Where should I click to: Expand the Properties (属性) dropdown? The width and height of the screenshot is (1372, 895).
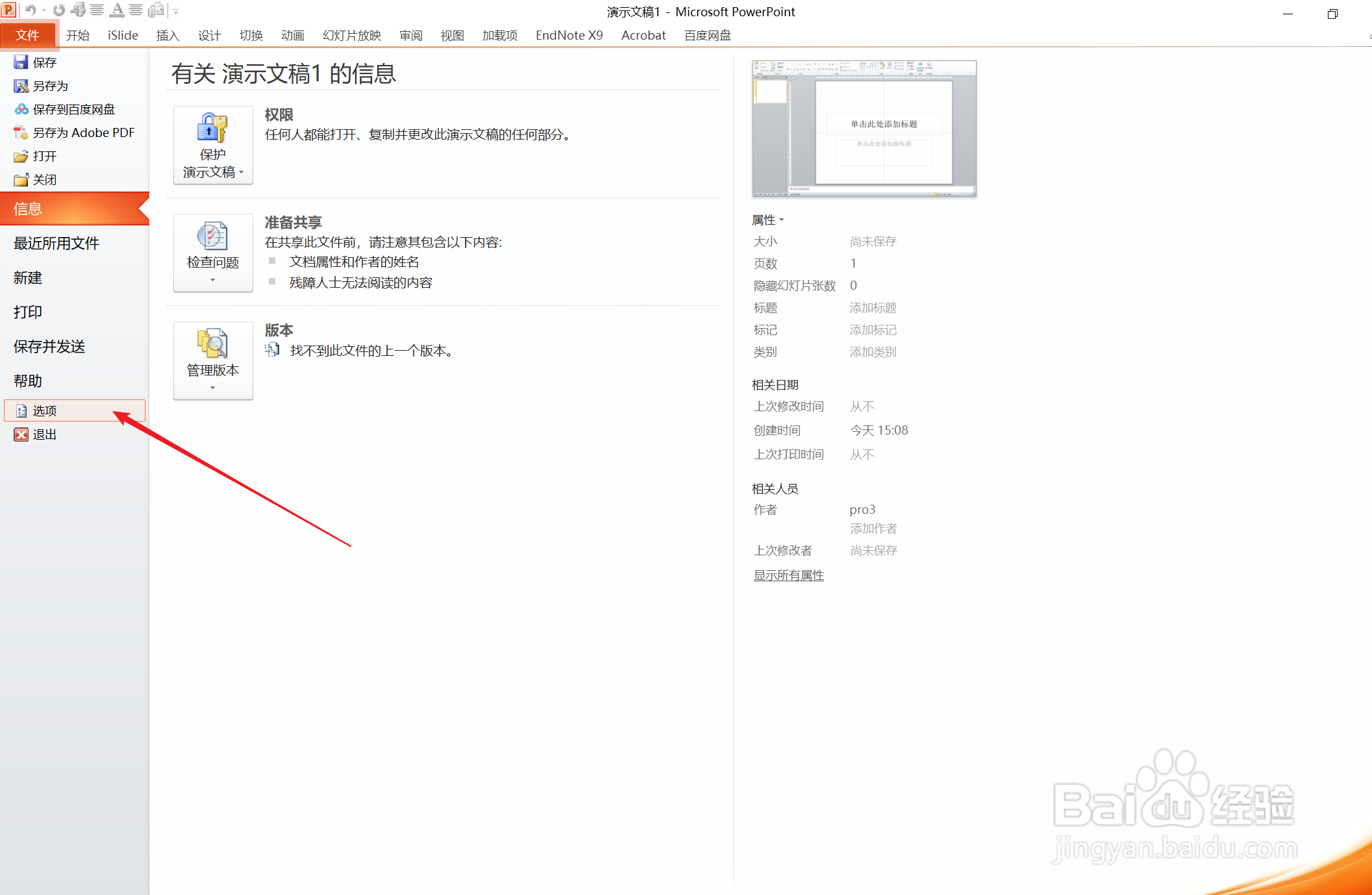[768, 220]
